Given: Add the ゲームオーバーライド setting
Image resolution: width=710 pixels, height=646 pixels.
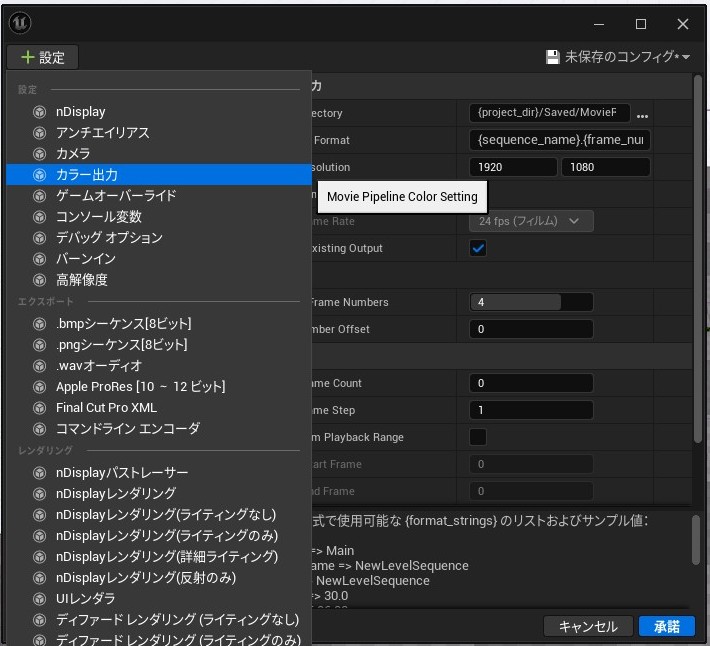Looking at the screenshot, I should pos(159,196).
